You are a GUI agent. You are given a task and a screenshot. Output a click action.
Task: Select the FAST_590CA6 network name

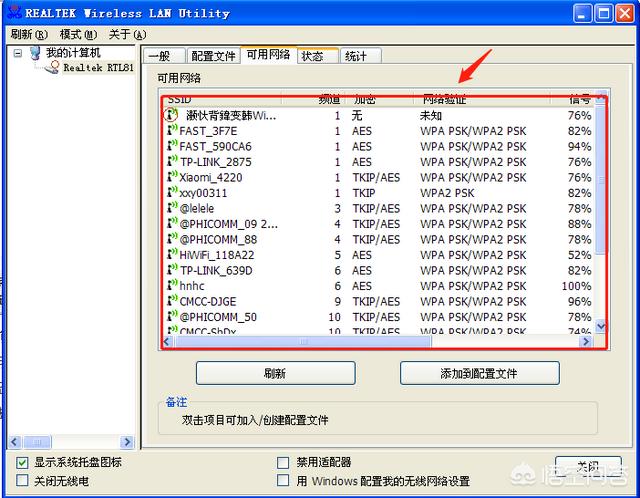[x=216, y=147]
